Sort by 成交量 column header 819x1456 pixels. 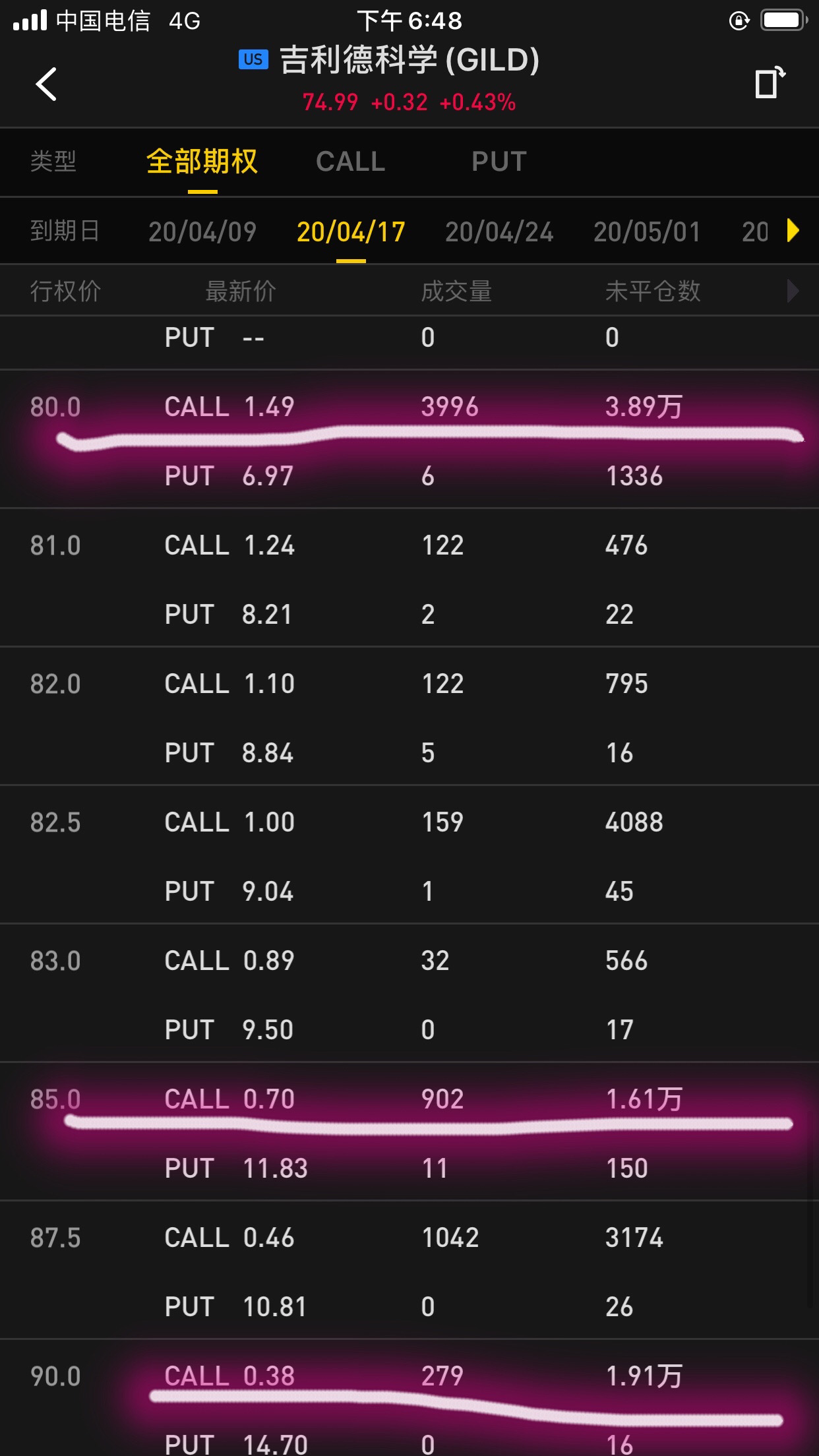457,291
